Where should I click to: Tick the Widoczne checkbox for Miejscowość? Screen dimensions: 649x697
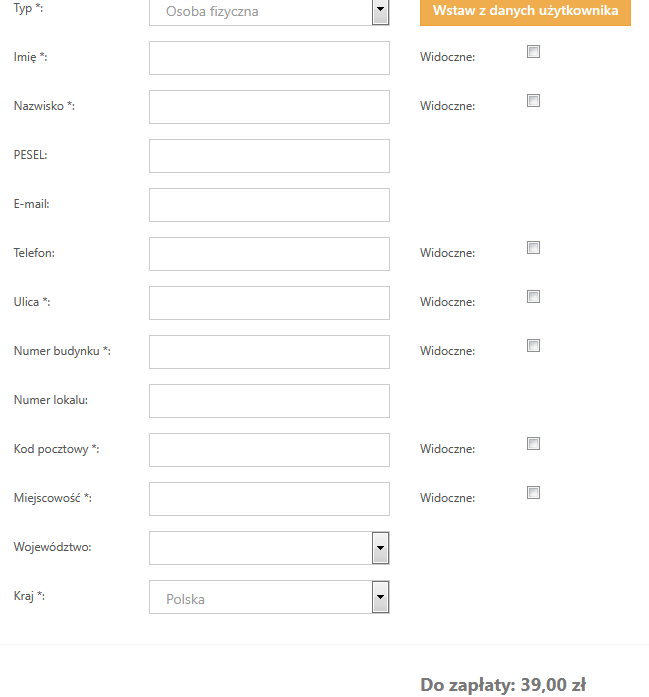click(x=534, y=493)
